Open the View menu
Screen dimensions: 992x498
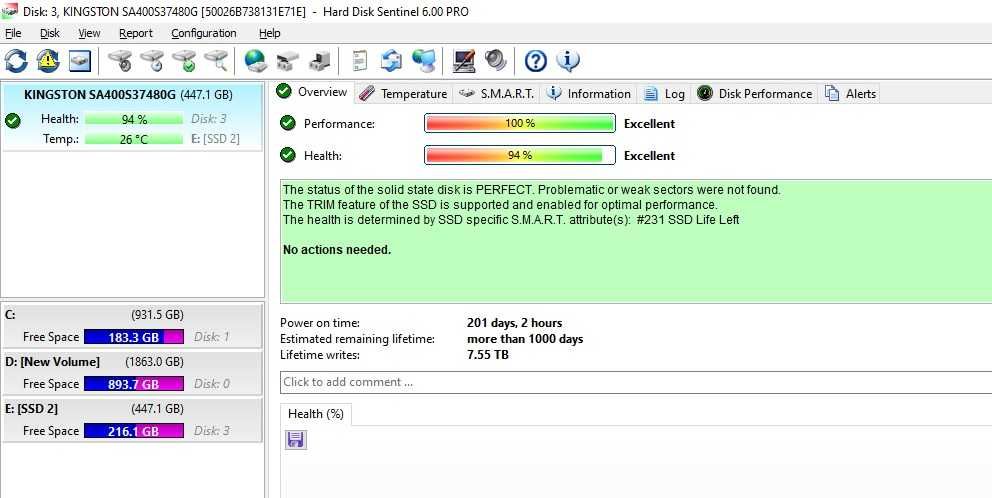click(89, 34)
